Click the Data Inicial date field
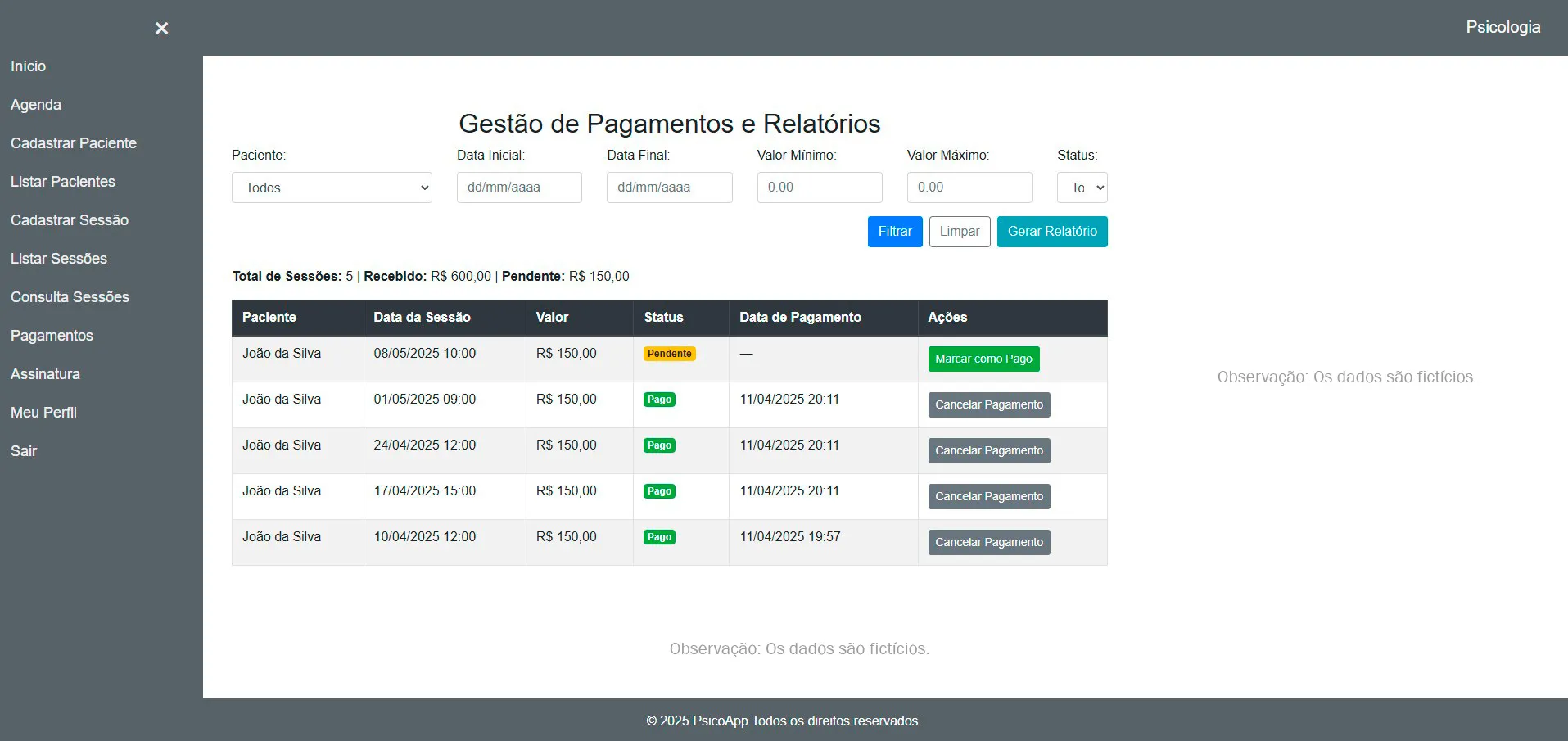The height and width of the screenshot is (741, 1568). (519, 188)
